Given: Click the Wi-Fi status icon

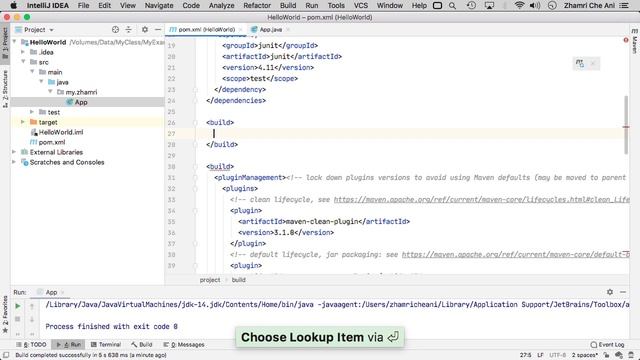Looking at the screenshot, I should [519, 6].
